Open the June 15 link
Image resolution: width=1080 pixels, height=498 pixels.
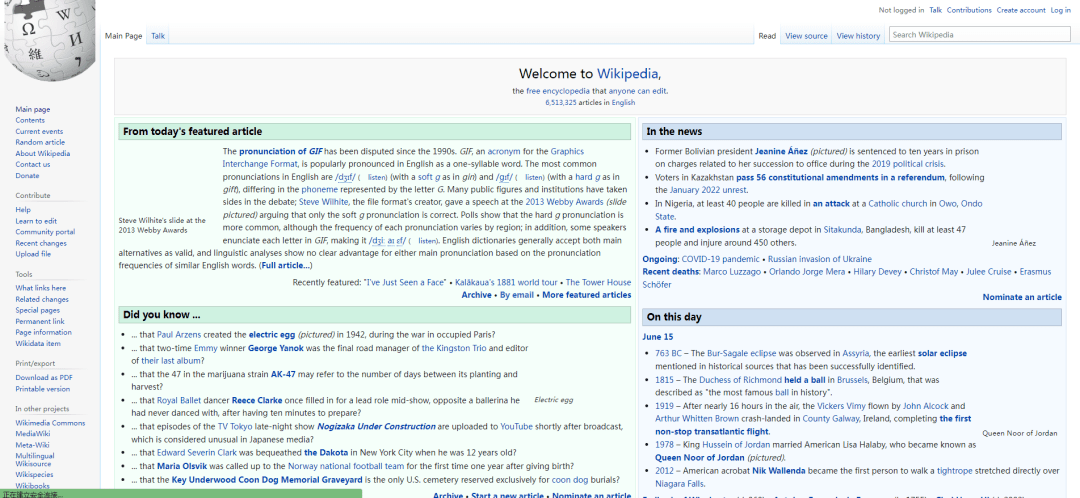tap(658, 337)
